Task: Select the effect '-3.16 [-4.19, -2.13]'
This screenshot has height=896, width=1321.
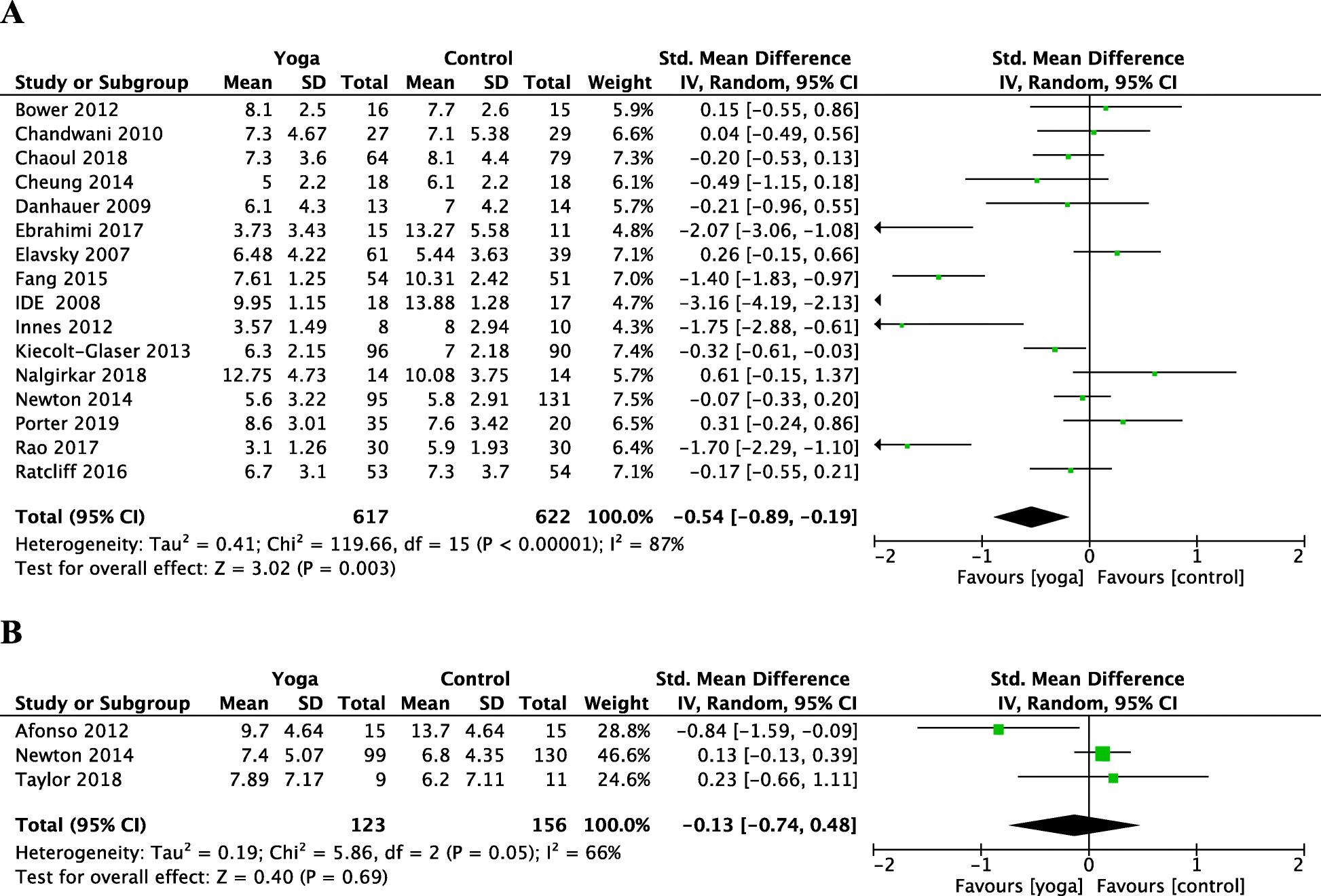Action: click(x=769, y=303)
